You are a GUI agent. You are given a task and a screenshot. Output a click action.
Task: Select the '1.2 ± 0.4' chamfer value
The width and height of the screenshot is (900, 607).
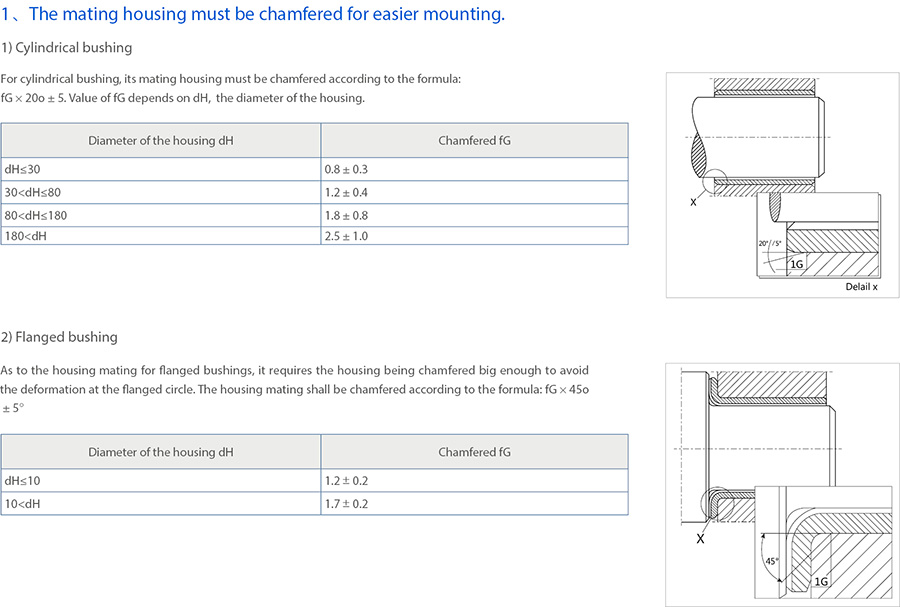[x=346, y=192]
